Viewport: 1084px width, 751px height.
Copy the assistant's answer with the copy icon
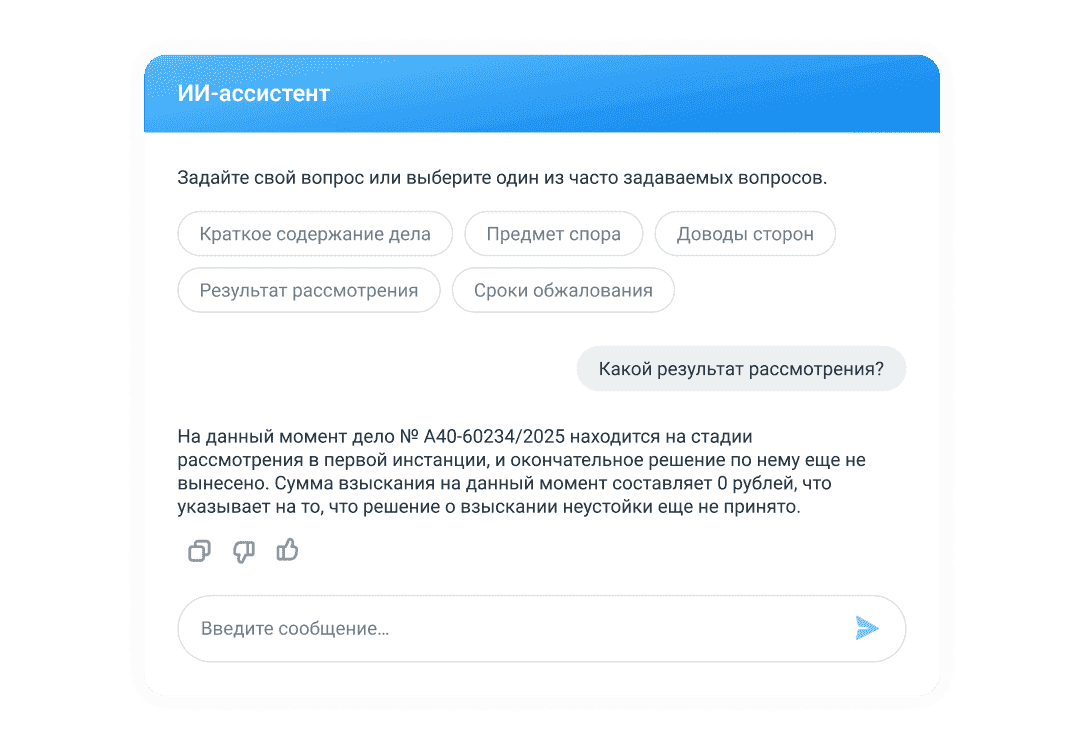(199, 551)
